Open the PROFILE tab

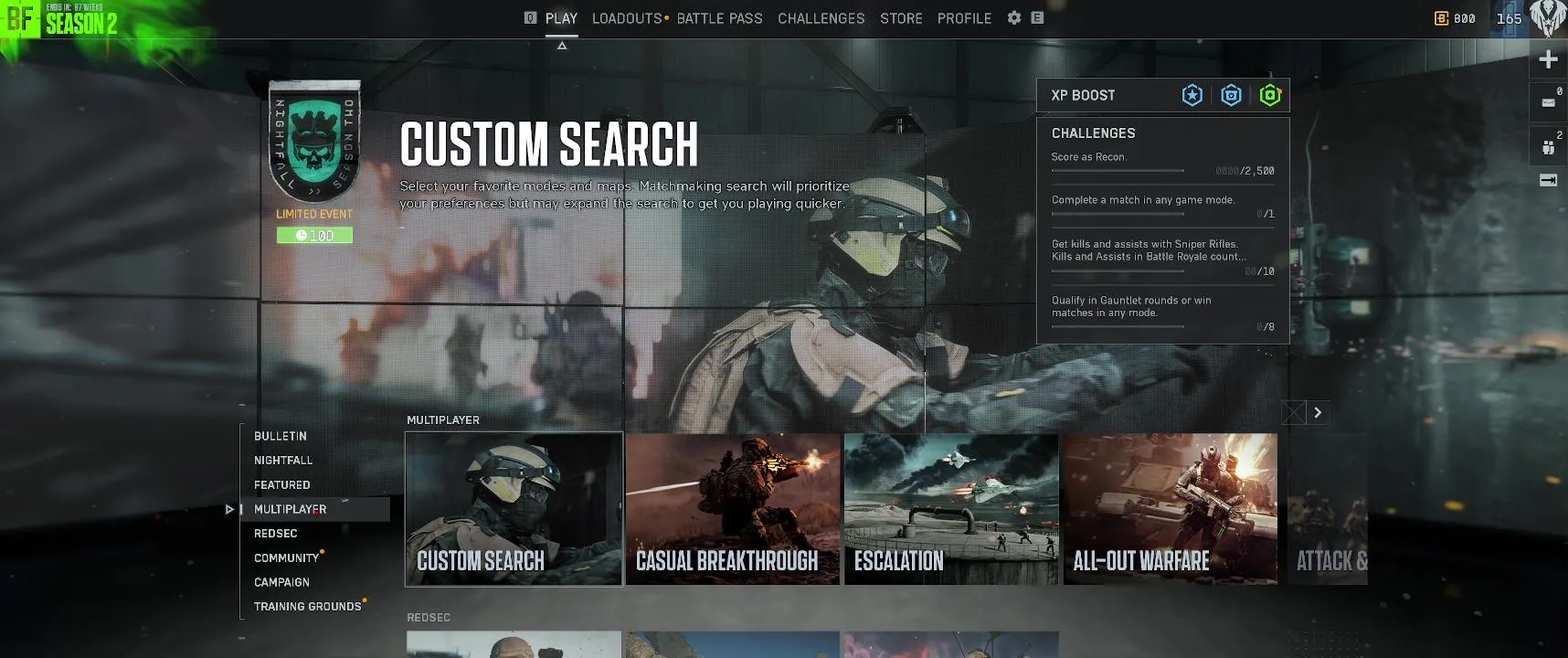pyautogui.click(x=964, y=18)
